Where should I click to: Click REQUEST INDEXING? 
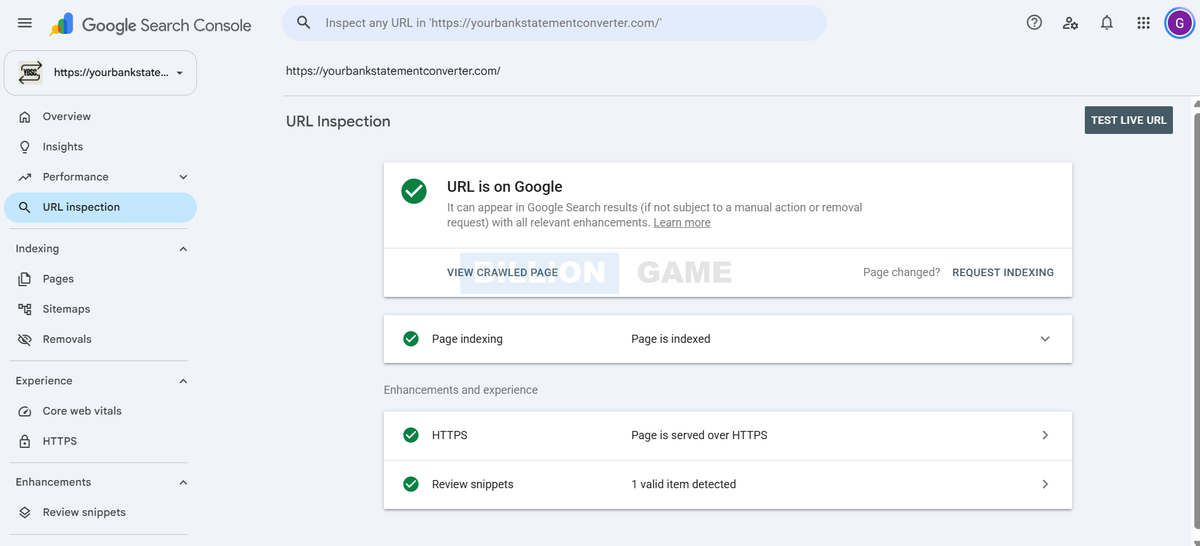(1003, 272)
